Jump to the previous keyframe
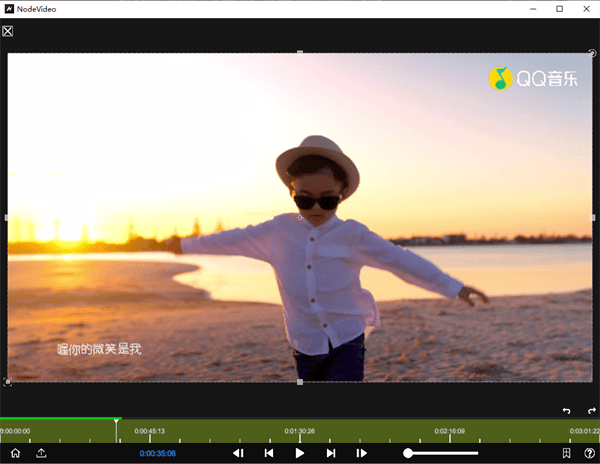Image resolution: width=600 pixels, height=464 pixels. tap(269, 453)
